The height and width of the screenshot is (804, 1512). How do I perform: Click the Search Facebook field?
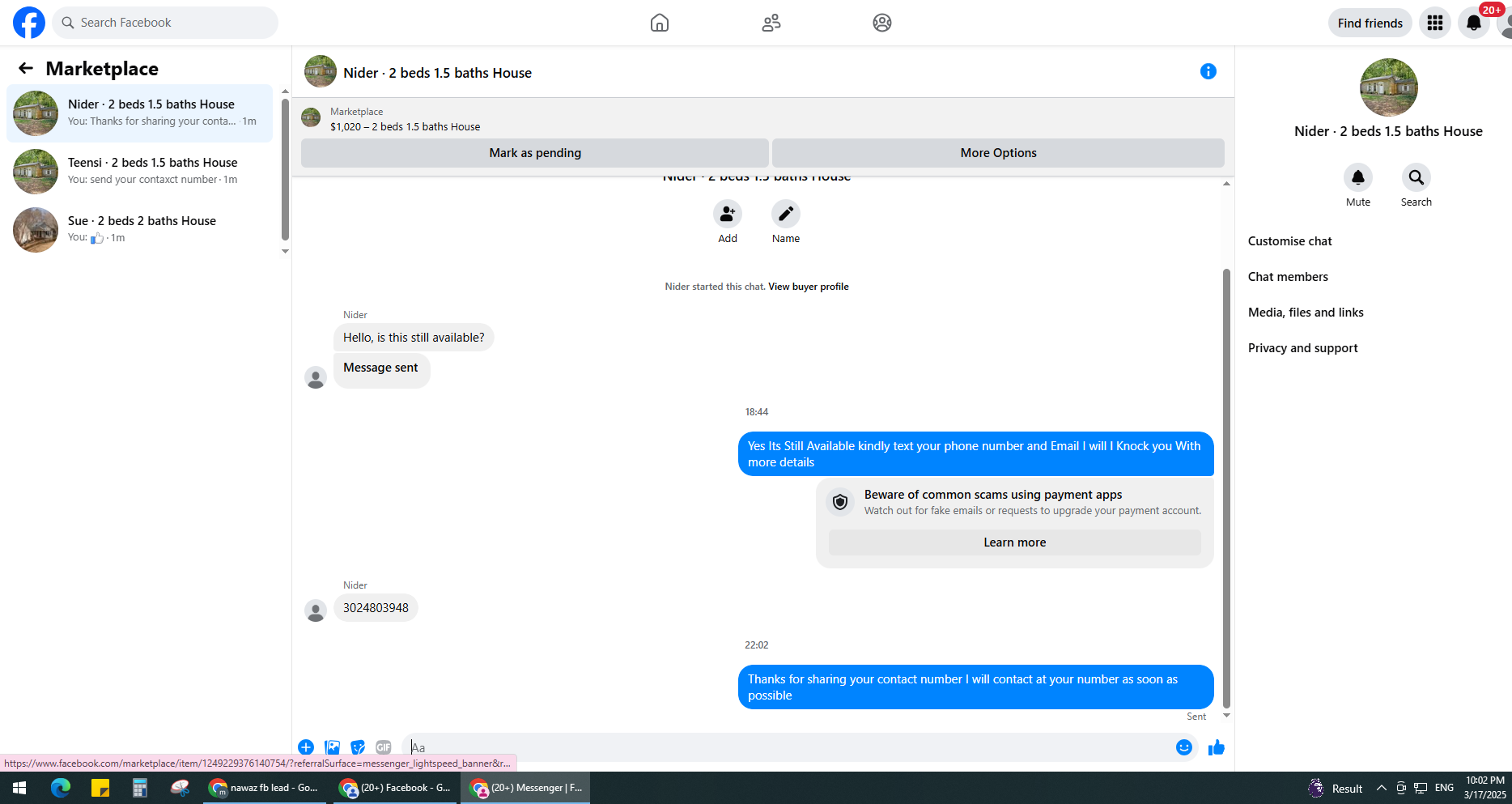coord(165,23)
